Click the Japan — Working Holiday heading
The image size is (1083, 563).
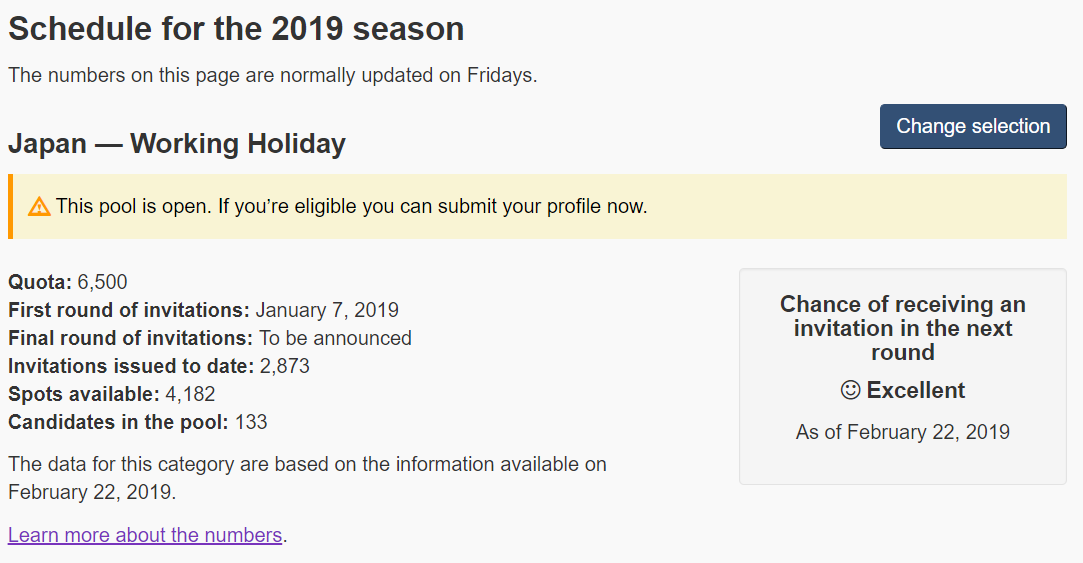(x=177, y=144)
